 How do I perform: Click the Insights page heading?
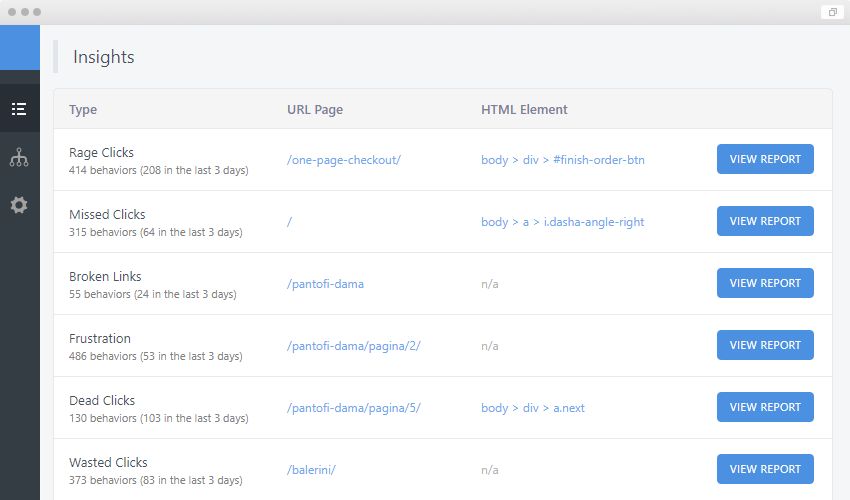coord(104,57)
